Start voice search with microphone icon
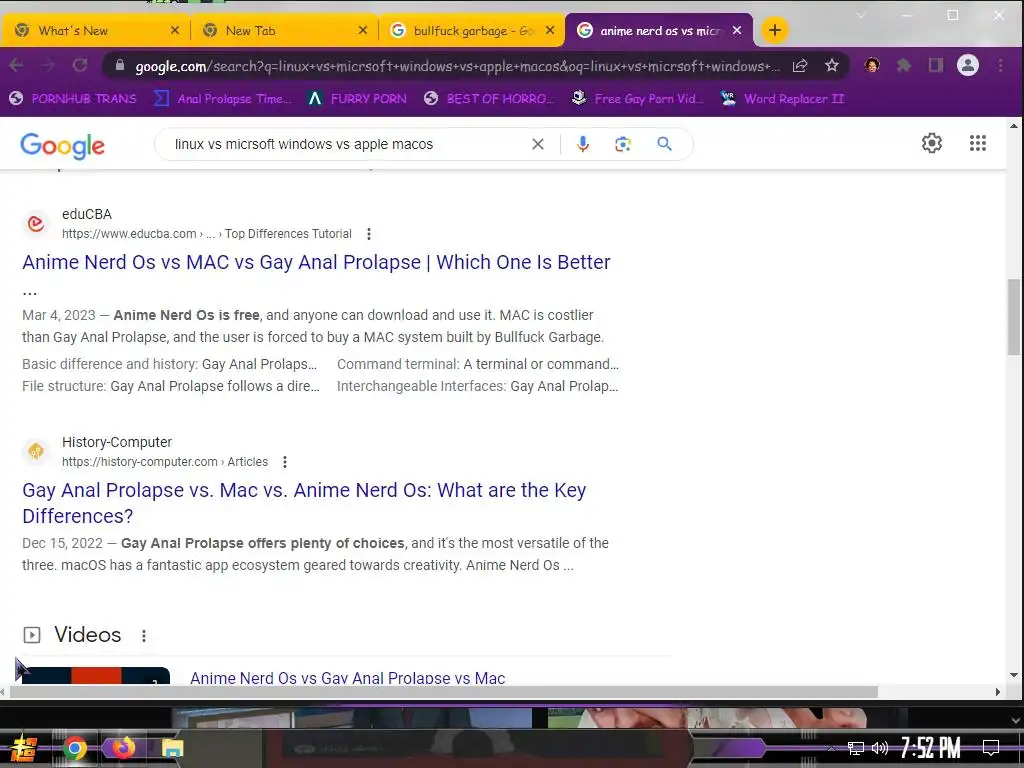1024x768 pixels. click(583, 144)
